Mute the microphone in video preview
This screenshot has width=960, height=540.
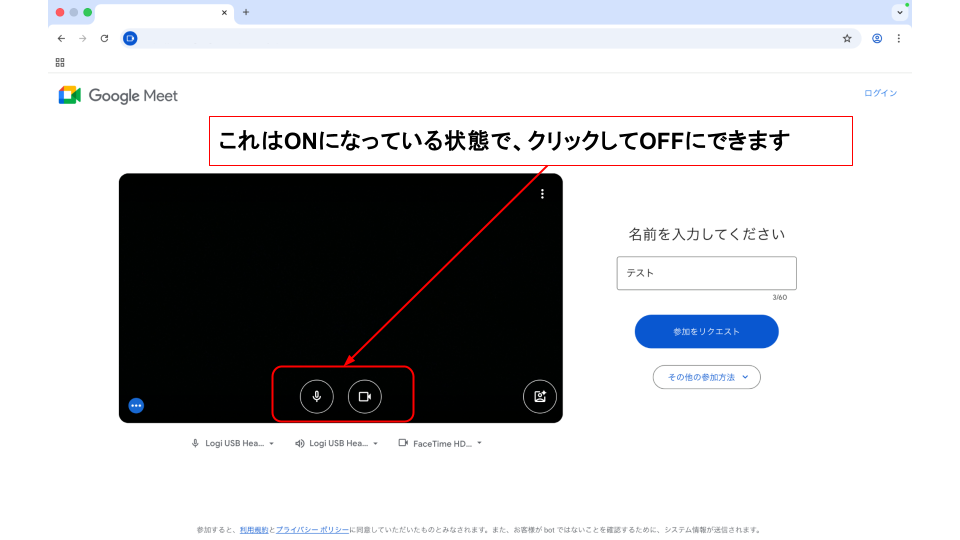tap(317, 396)
